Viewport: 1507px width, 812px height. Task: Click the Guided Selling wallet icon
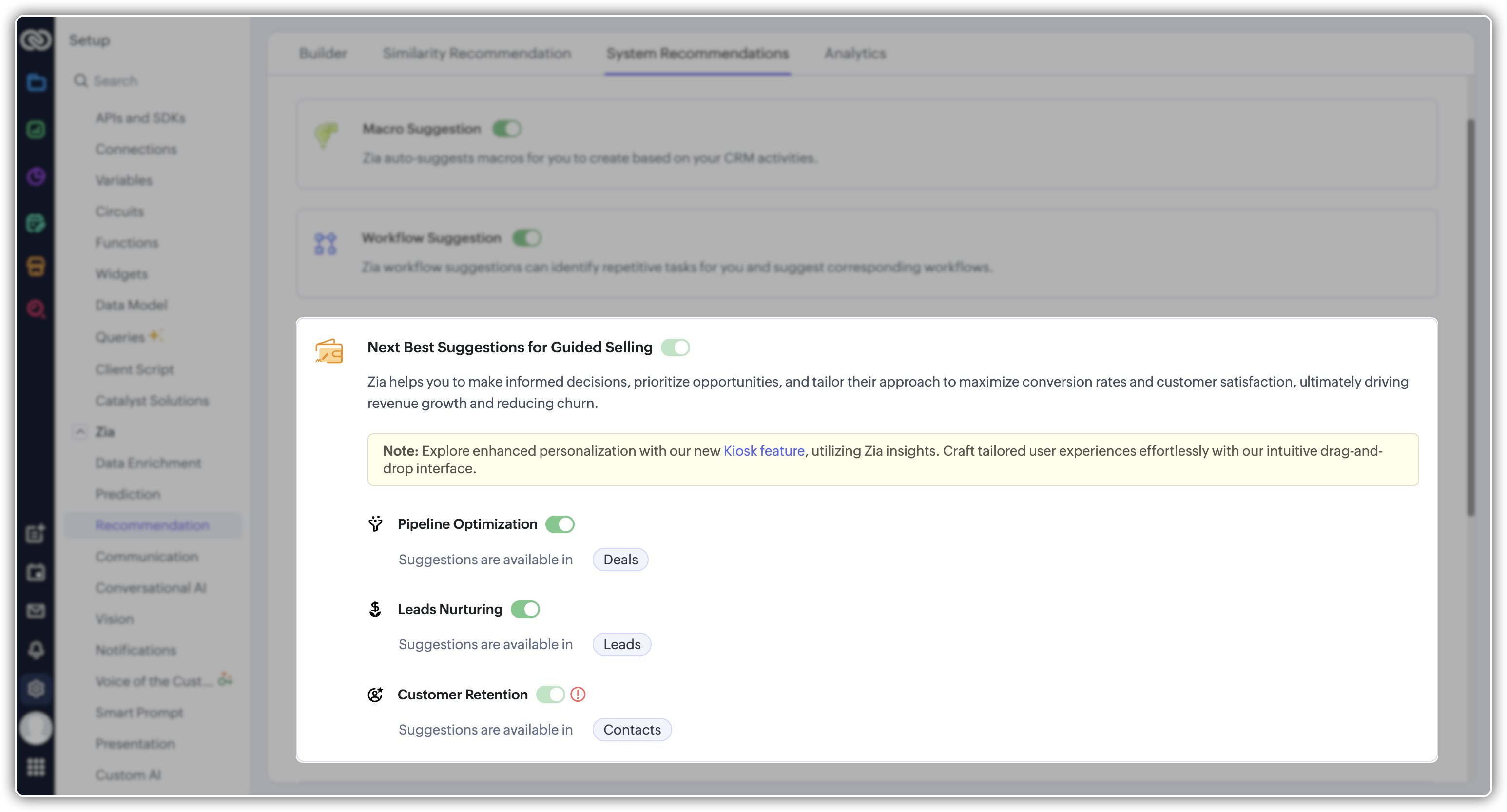tap(329, 351)
